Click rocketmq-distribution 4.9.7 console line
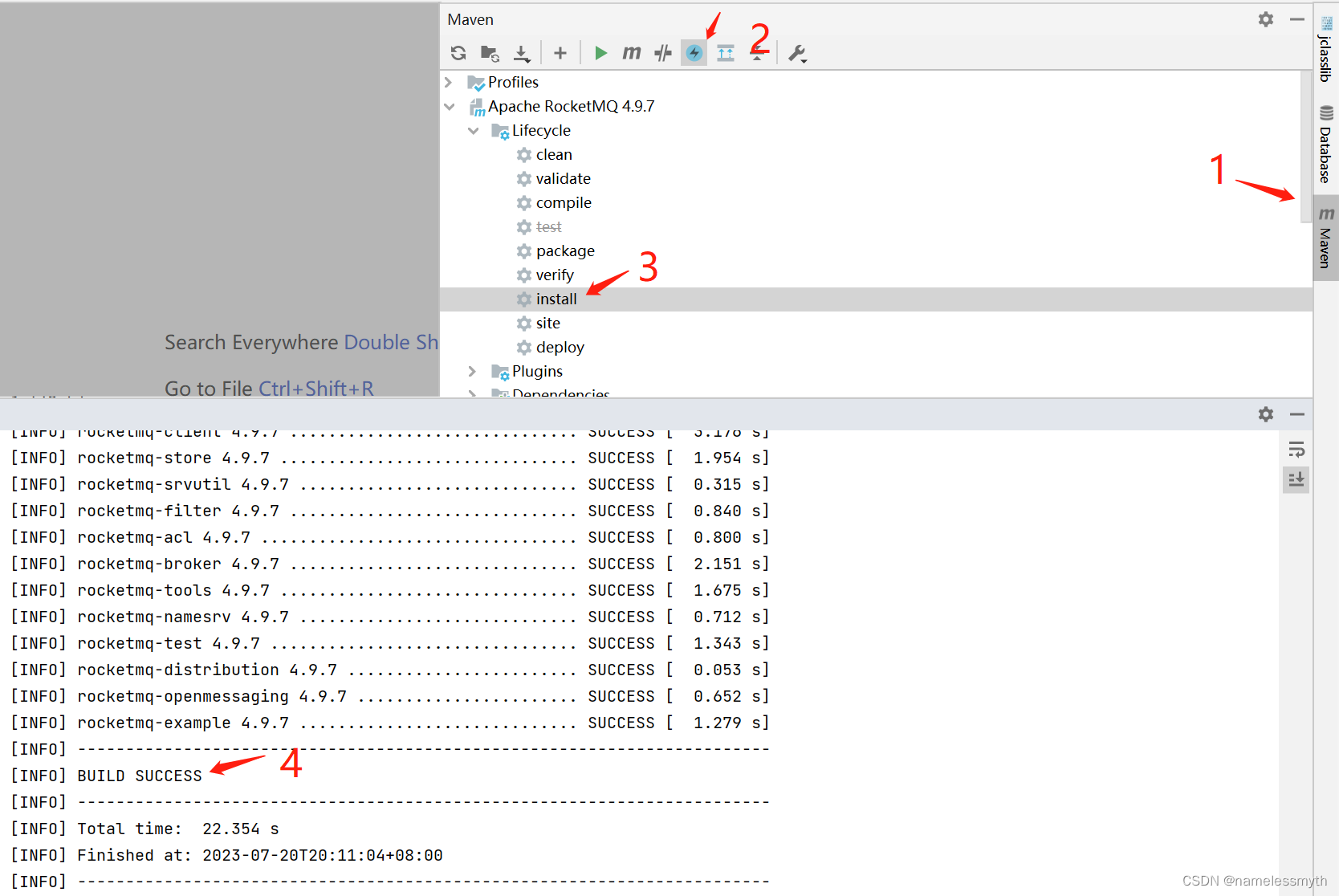This screenshot has height=896, width=1339. 390,670
